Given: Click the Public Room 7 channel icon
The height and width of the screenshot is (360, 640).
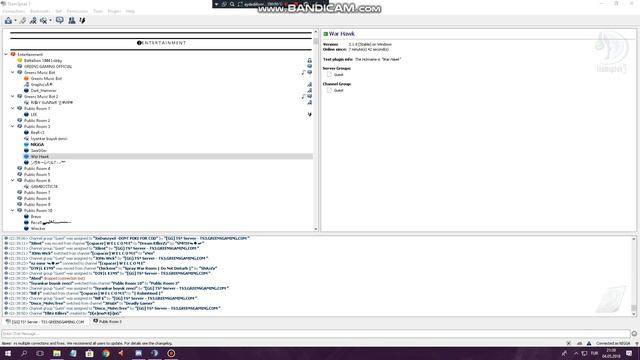Looking at the screenshot, I should pyautogui.click(x=20, y=192).
